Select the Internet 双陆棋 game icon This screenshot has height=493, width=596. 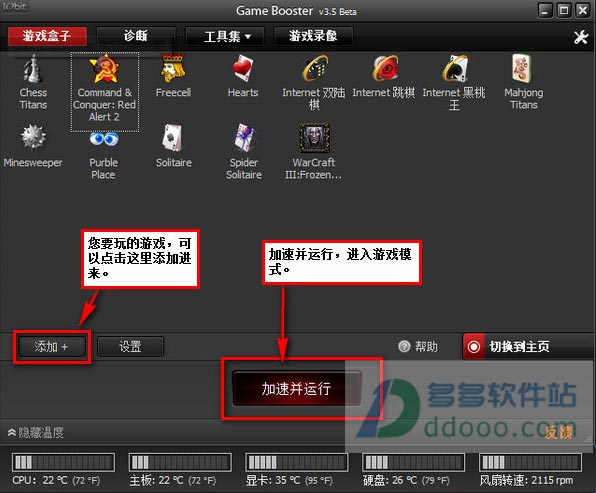[315, 69]
